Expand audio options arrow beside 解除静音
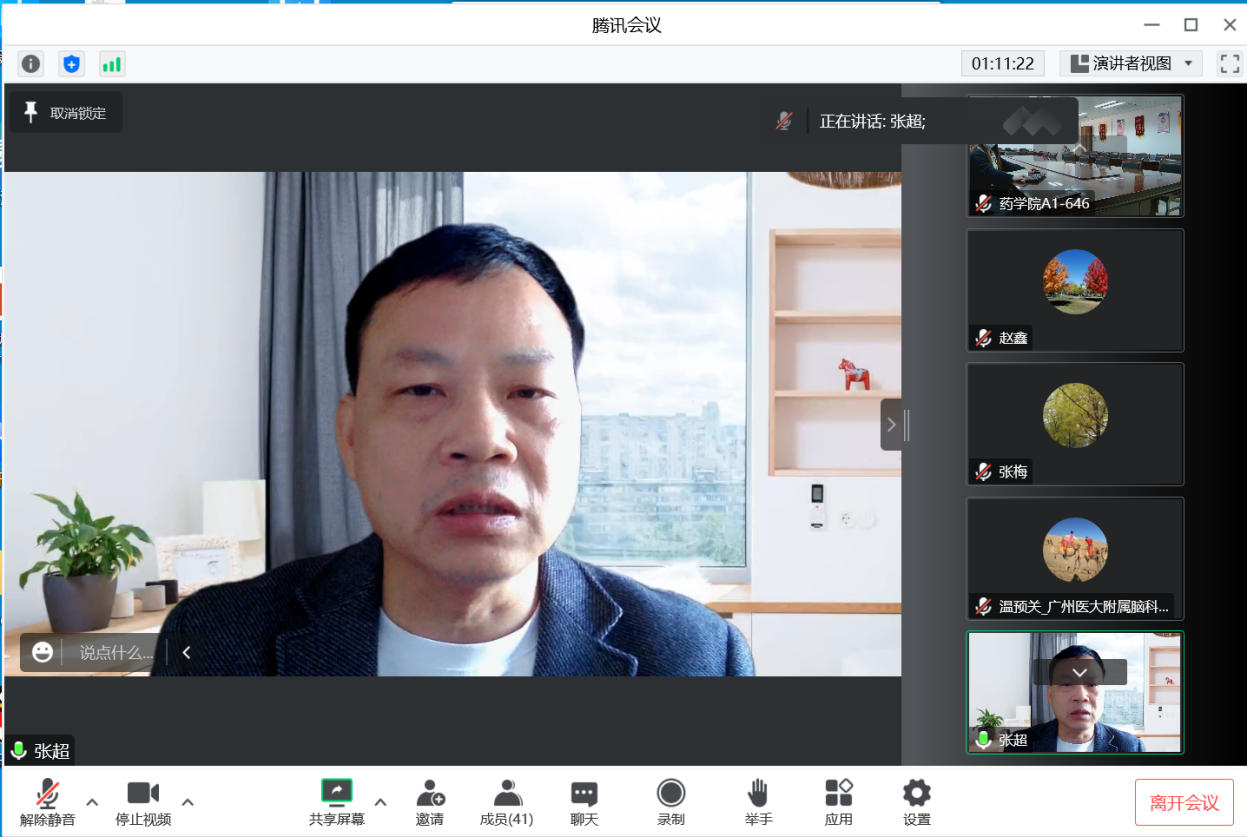 92,802
